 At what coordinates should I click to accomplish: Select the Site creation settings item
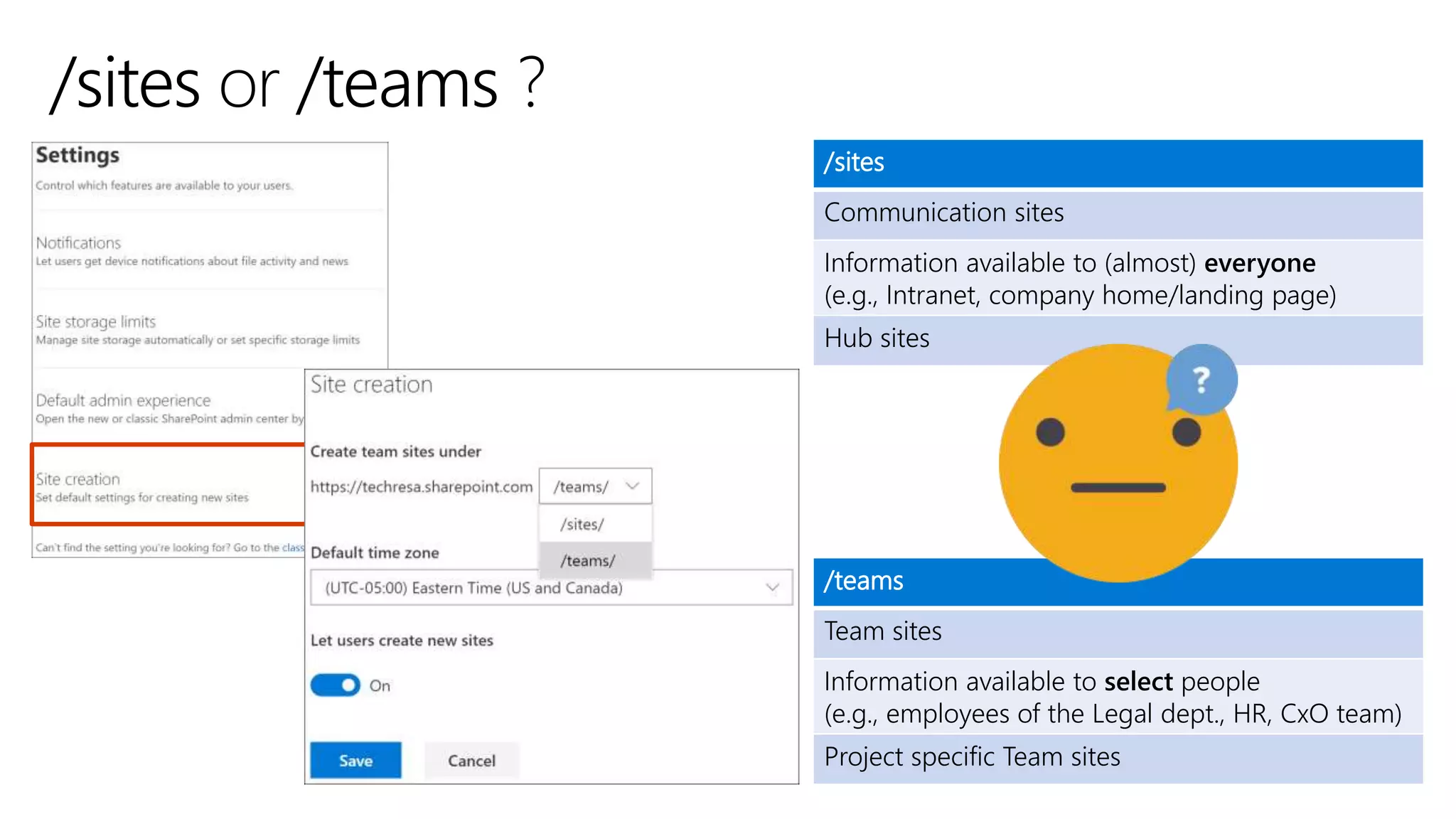click(168, 485)
